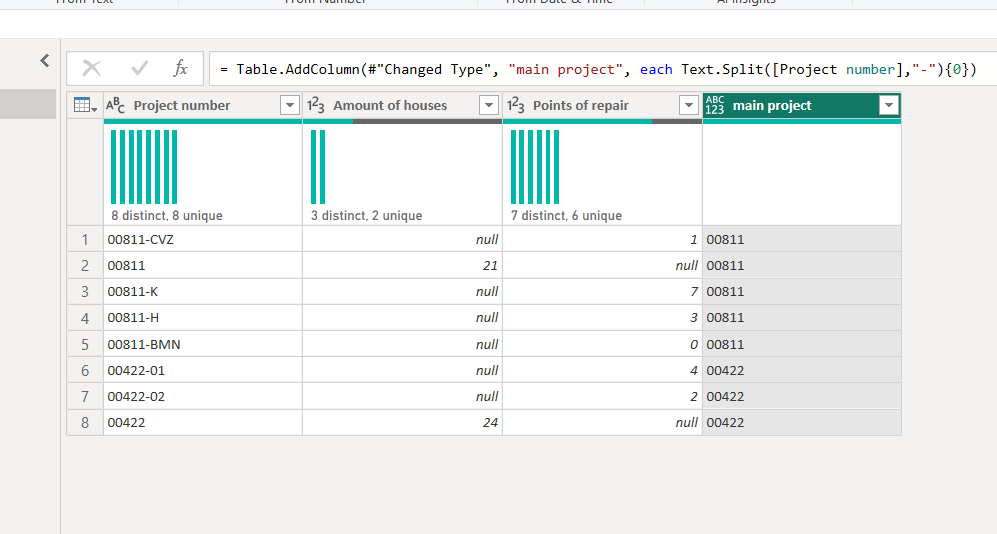Open the main project filter dropdown
The image size is (997, 534).
pyautogui.click(x=889, y=106)
